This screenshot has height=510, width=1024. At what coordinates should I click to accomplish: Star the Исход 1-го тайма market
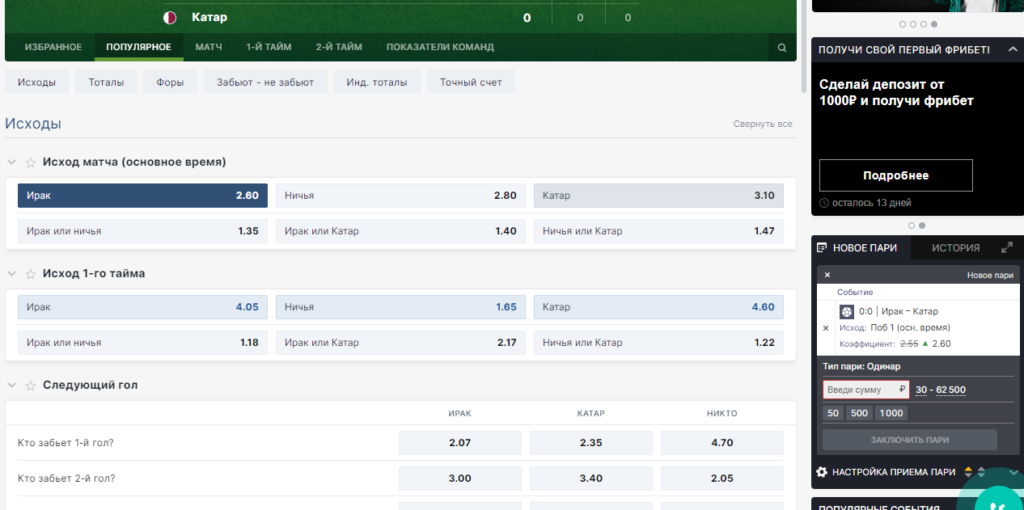tap(30, 274)
